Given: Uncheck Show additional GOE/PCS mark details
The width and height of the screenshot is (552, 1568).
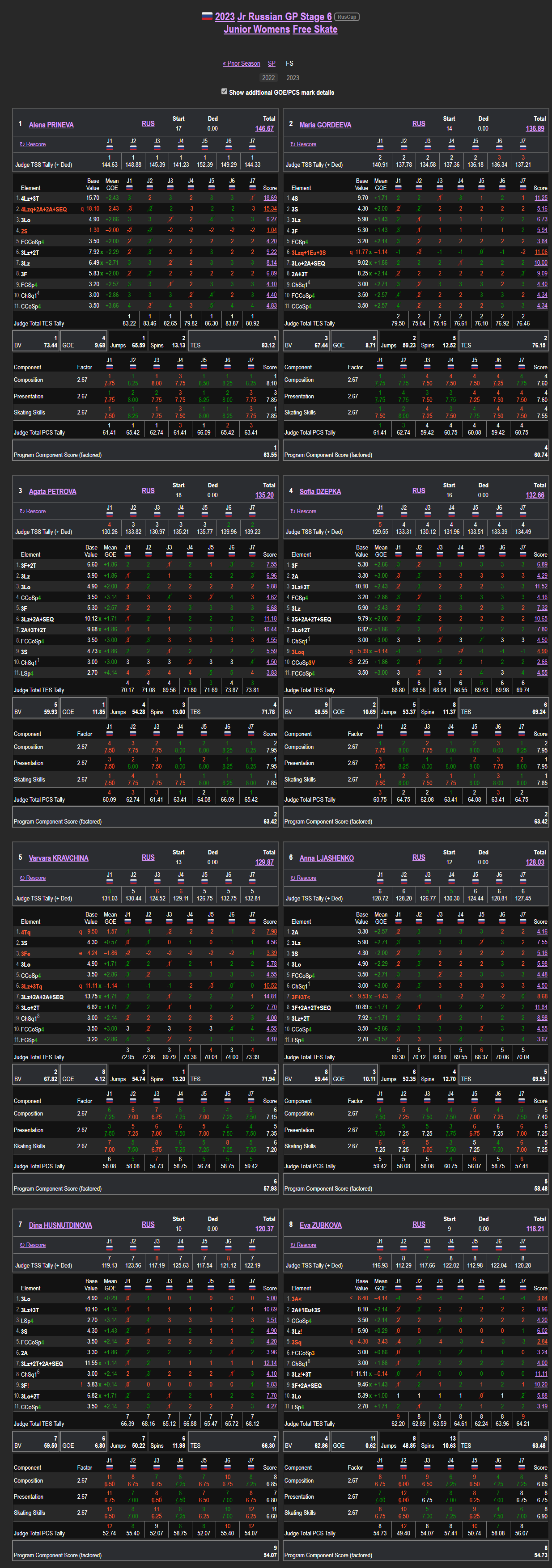Looking at the screenshot, I should click(224, 92).
